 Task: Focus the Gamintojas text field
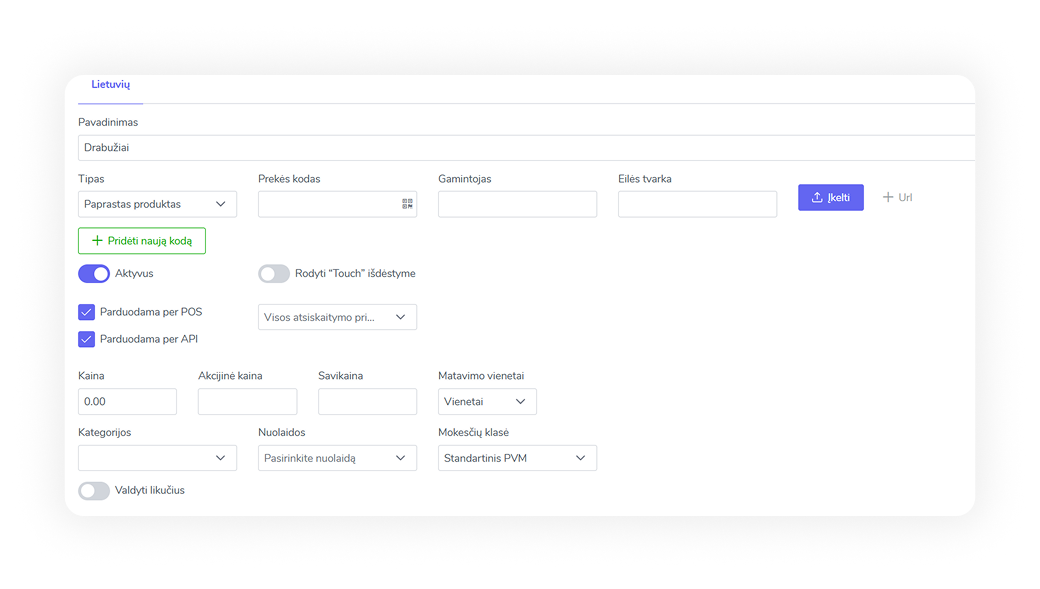click(x=517, y=204)
